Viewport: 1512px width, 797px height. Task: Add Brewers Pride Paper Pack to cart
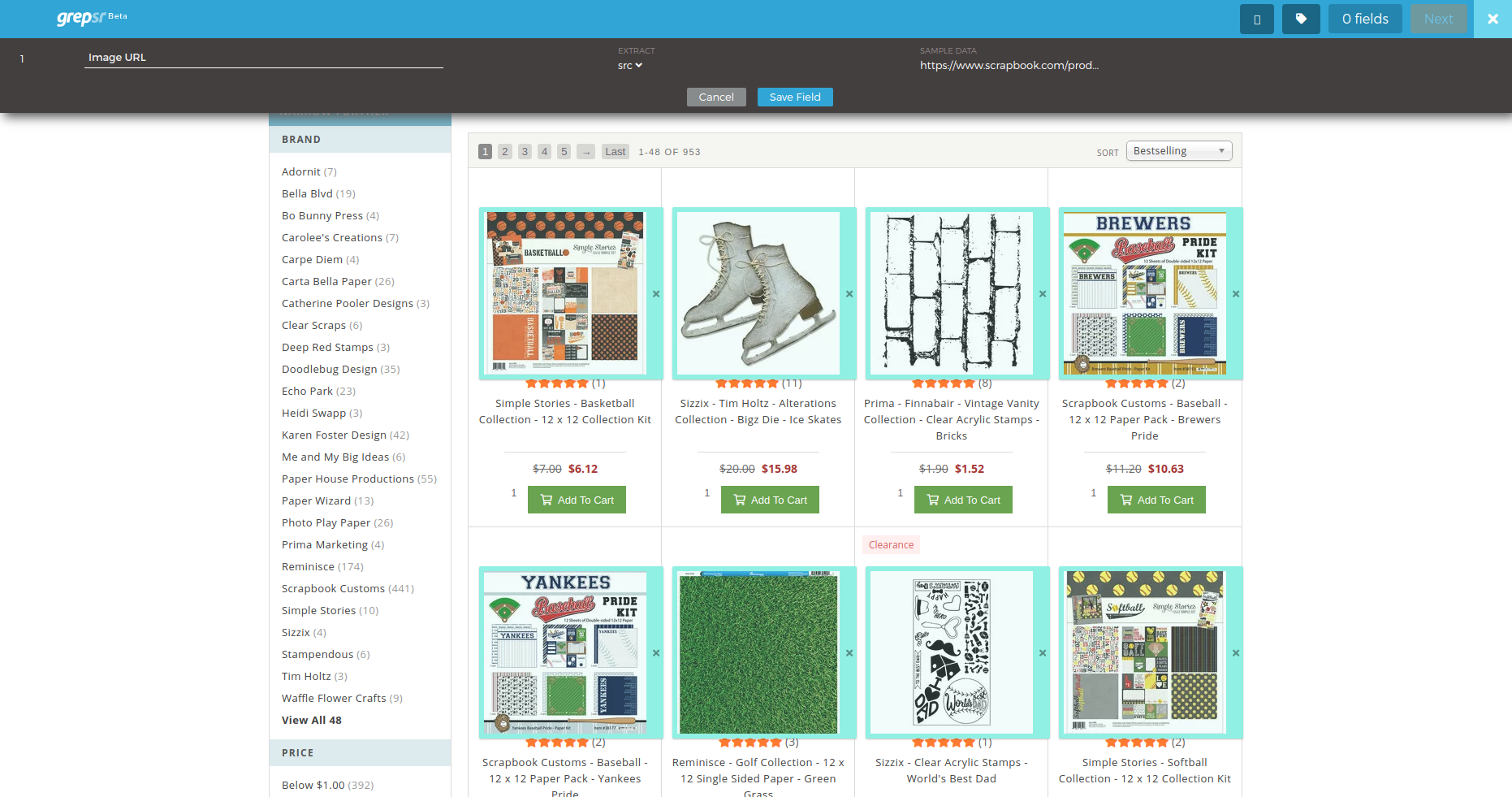(1156, 500)
